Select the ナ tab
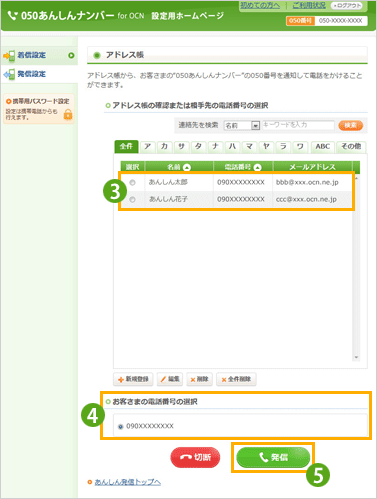The height and width of the screenshot is (499, 377). (x=215, y=147)
